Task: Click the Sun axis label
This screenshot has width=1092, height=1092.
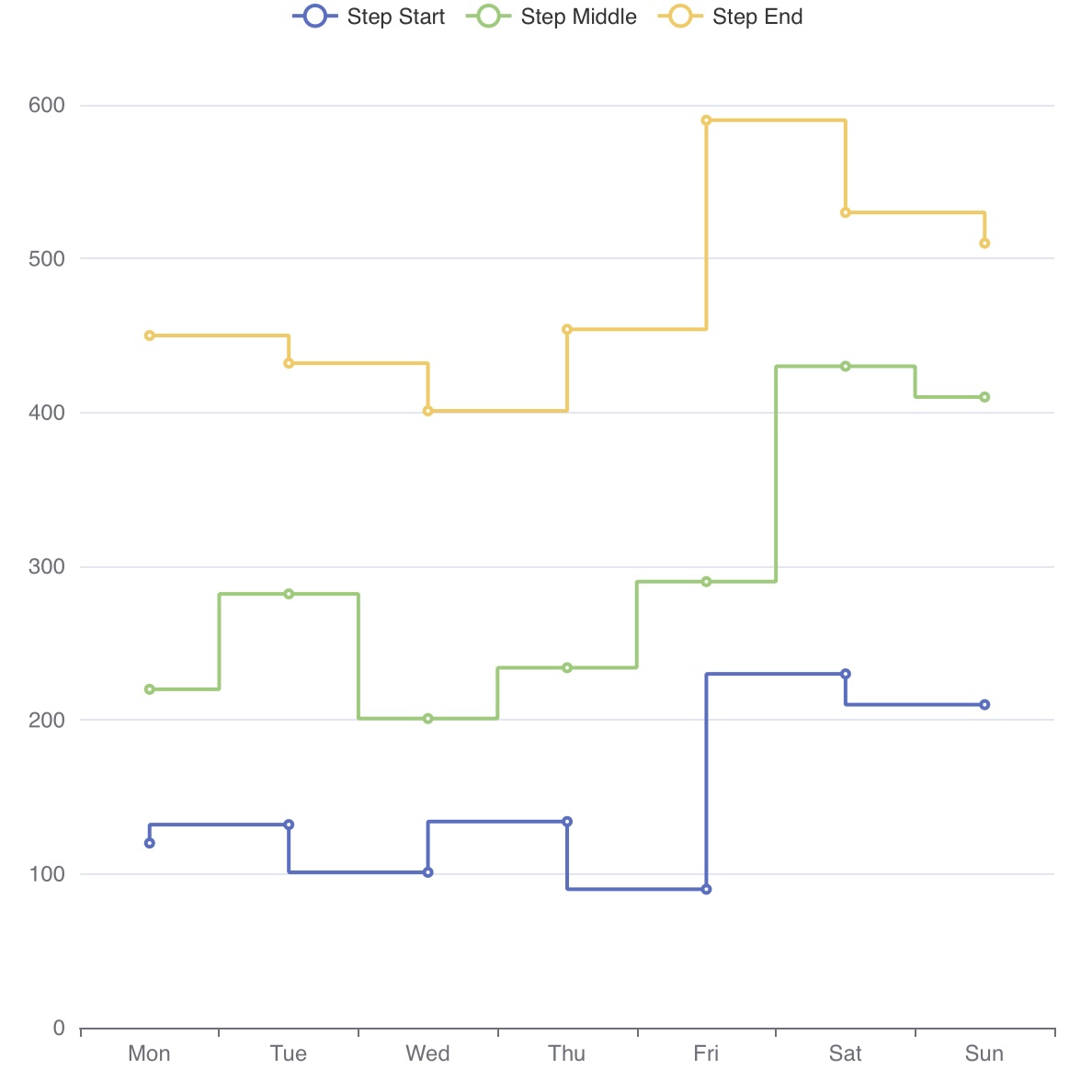Action: click(984, 1053)
